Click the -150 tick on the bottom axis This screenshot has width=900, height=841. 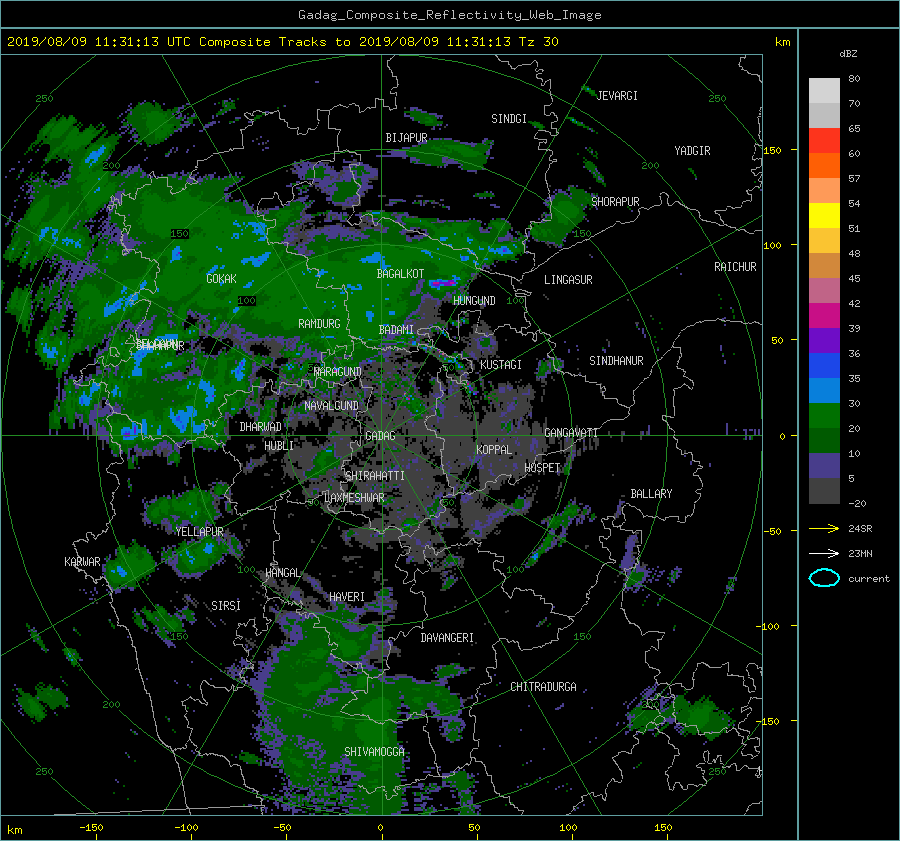click(91, 828)
